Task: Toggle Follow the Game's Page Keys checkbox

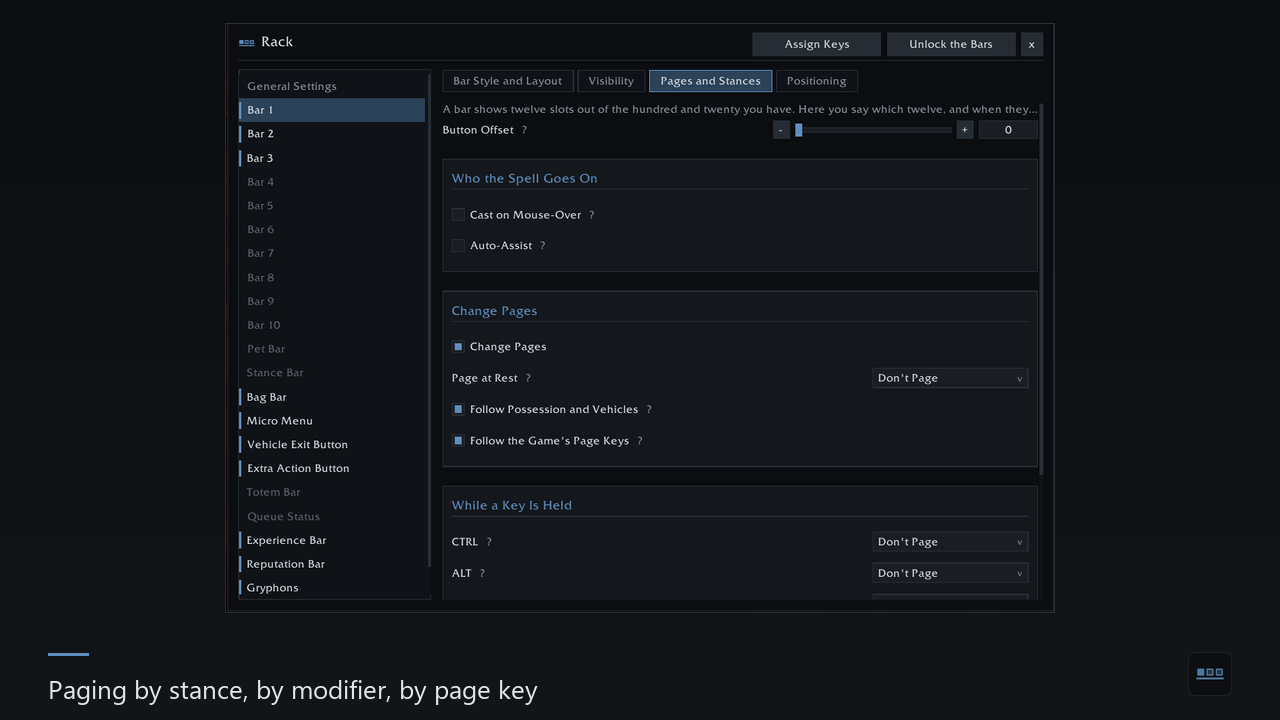Action: pyautogui.click(x=458, y=441)
